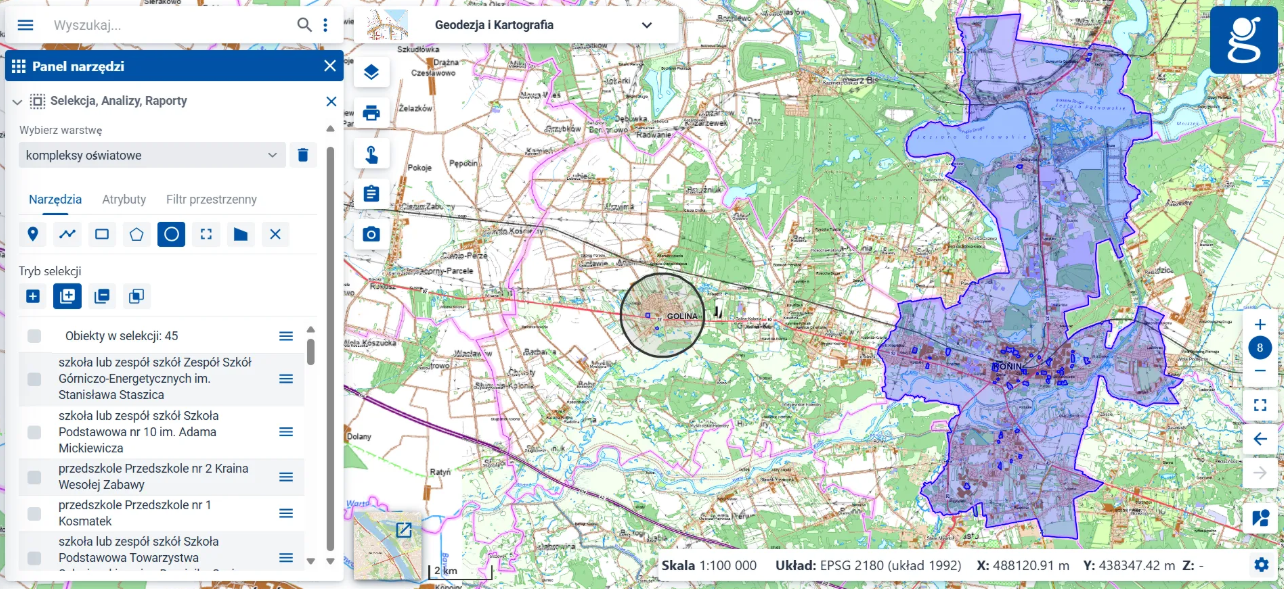Check the 'Obiekty w selekcji: 45' checkbox
The width and height of the screenshot is (1284, 589).
pos(35,336)
